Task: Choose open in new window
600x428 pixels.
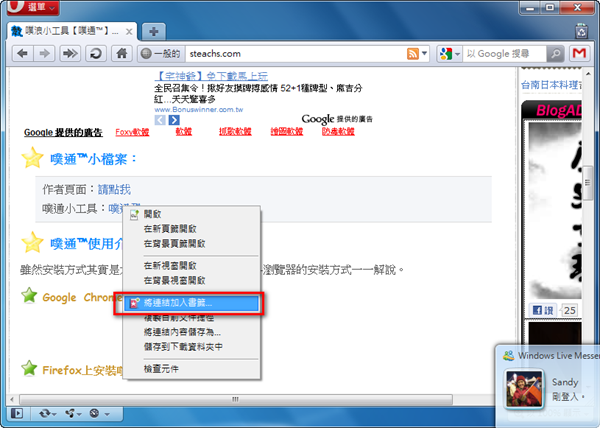Action: [x=193, y=265]
